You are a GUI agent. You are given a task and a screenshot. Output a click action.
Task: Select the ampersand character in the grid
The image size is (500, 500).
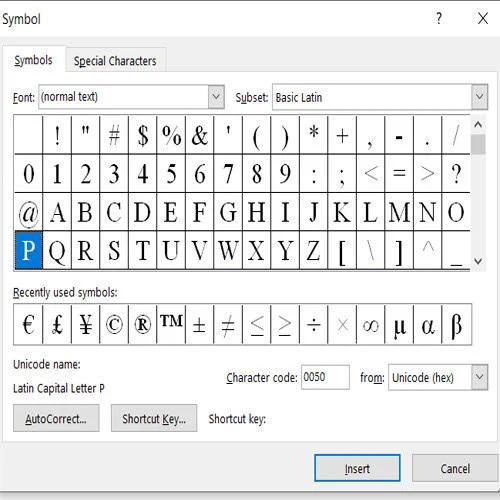point(199,135)
